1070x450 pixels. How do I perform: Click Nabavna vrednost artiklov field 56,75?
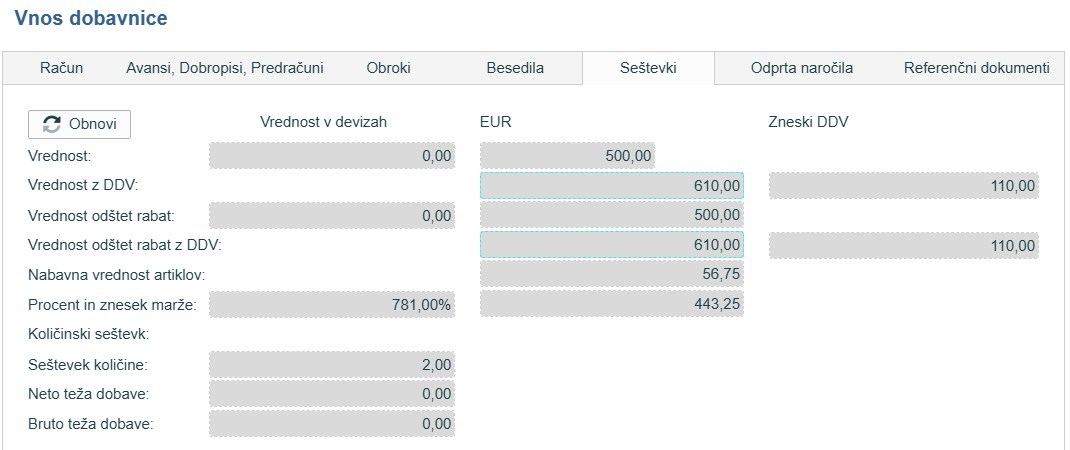click(x=611, y=274)
